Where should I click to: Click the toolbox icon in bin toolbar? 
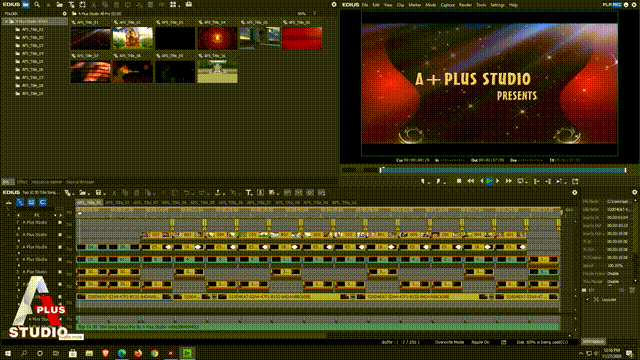[x=189, y=4]
